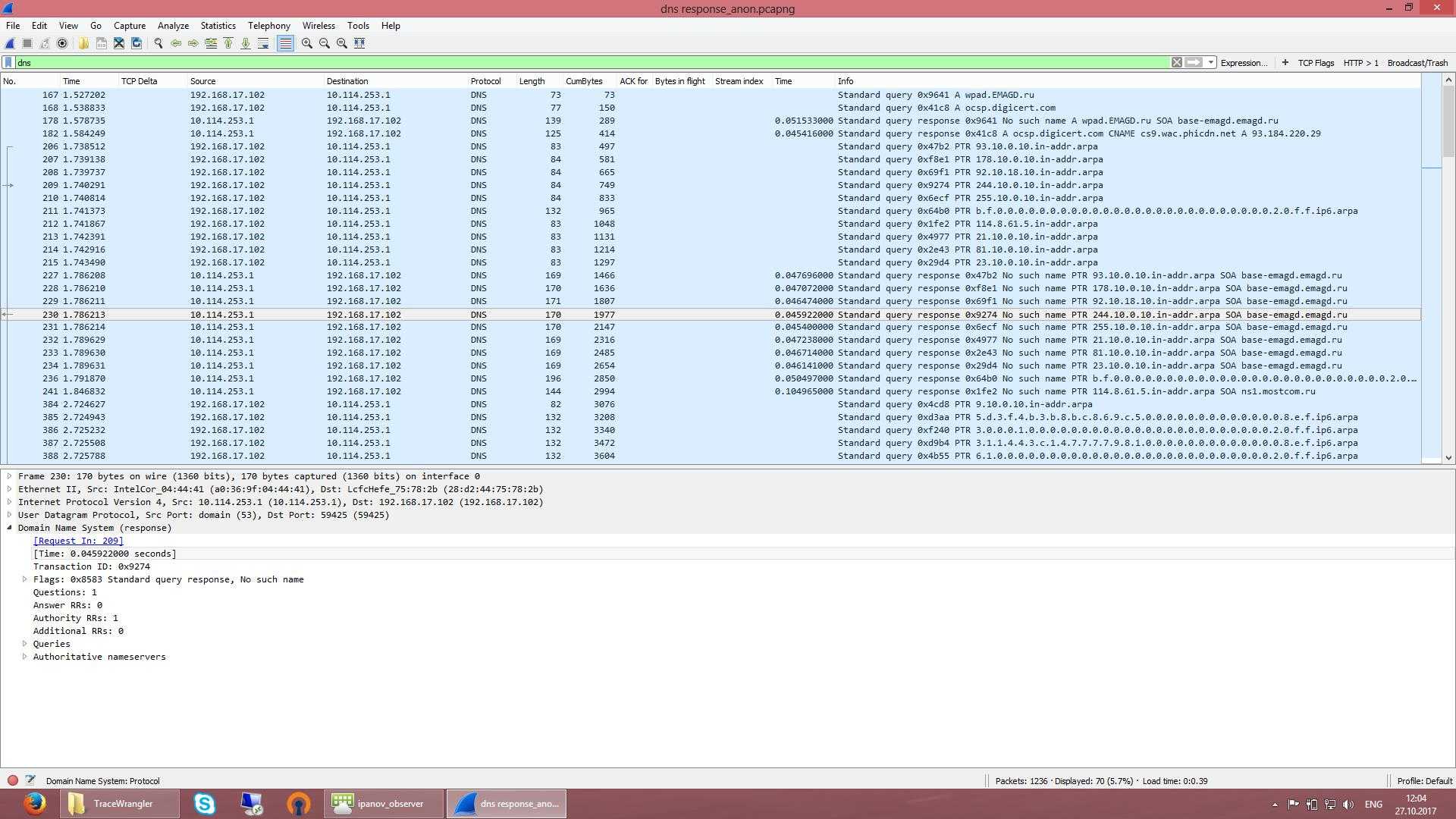Follow the Request In: 209 link

tap(77, 541)
